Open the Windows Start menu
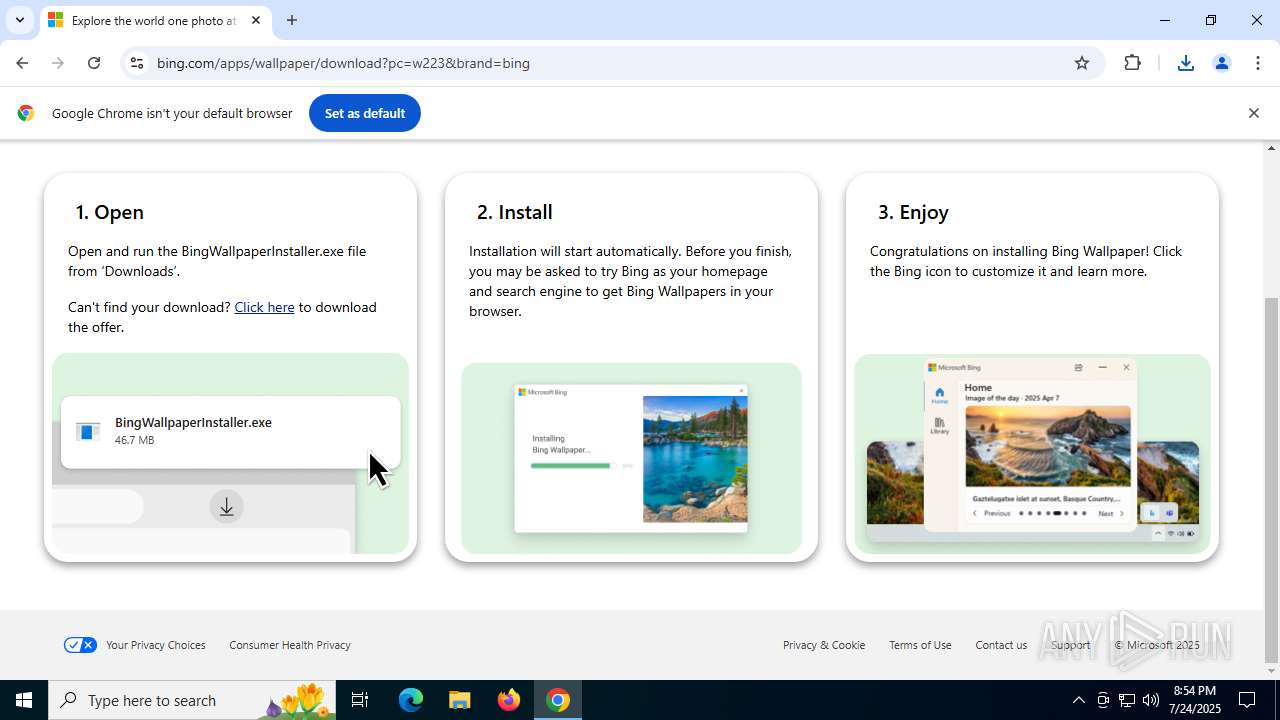 (x=24, y=700)
